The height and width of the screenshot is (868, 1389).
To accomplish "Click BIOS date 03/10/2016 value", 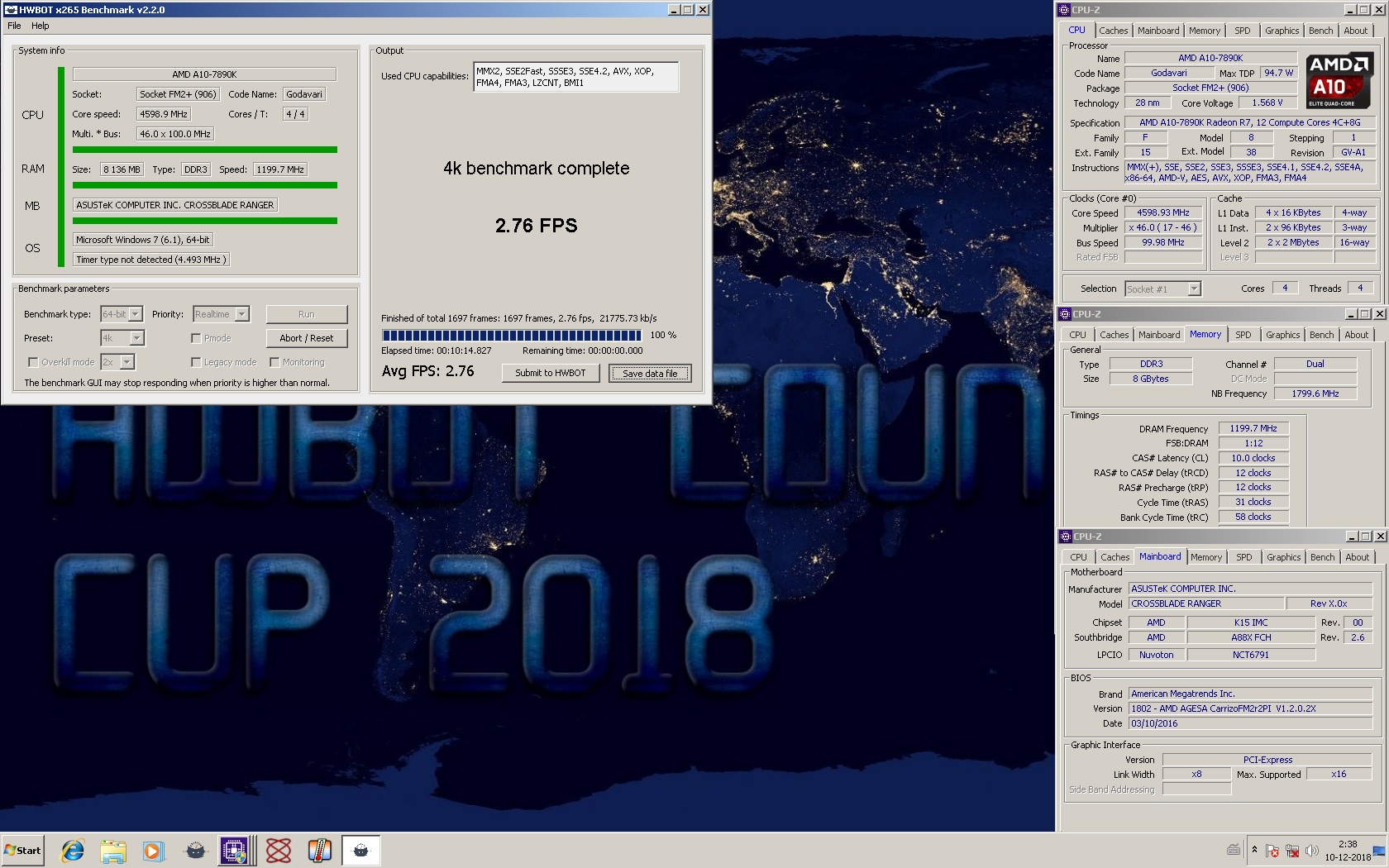I will click(1251, 723).
